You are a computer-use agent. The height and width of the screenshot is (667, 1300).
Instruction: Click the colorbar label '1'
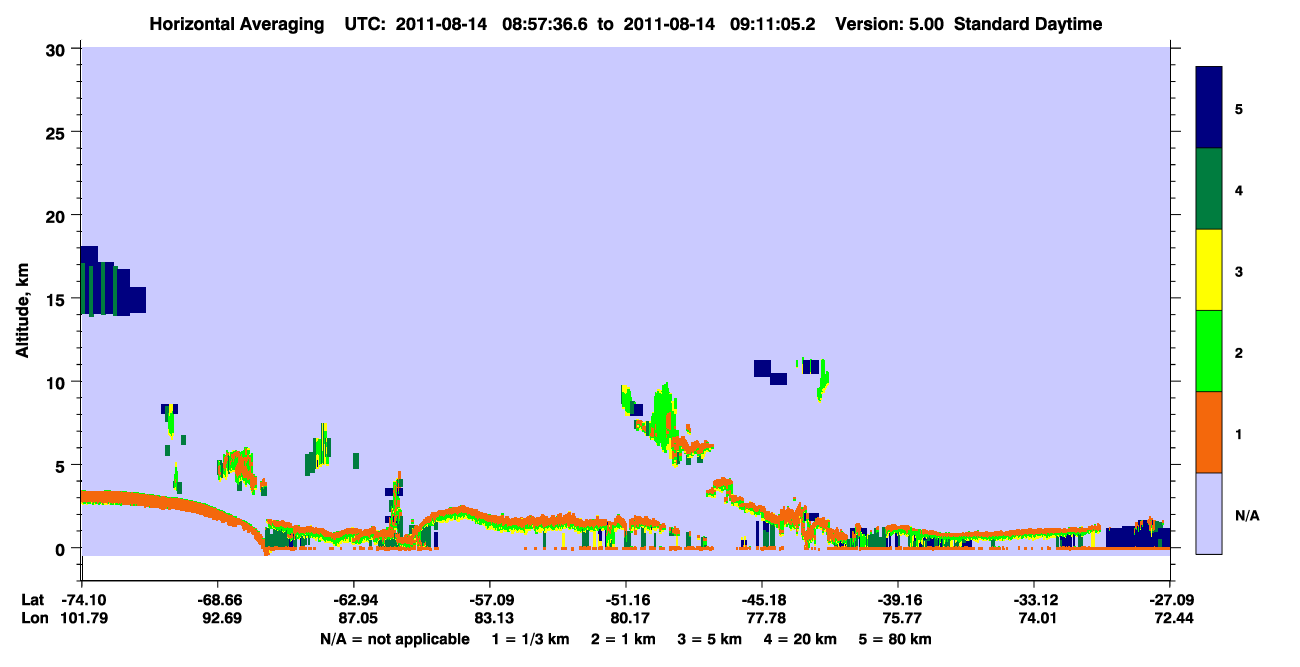1240,434
